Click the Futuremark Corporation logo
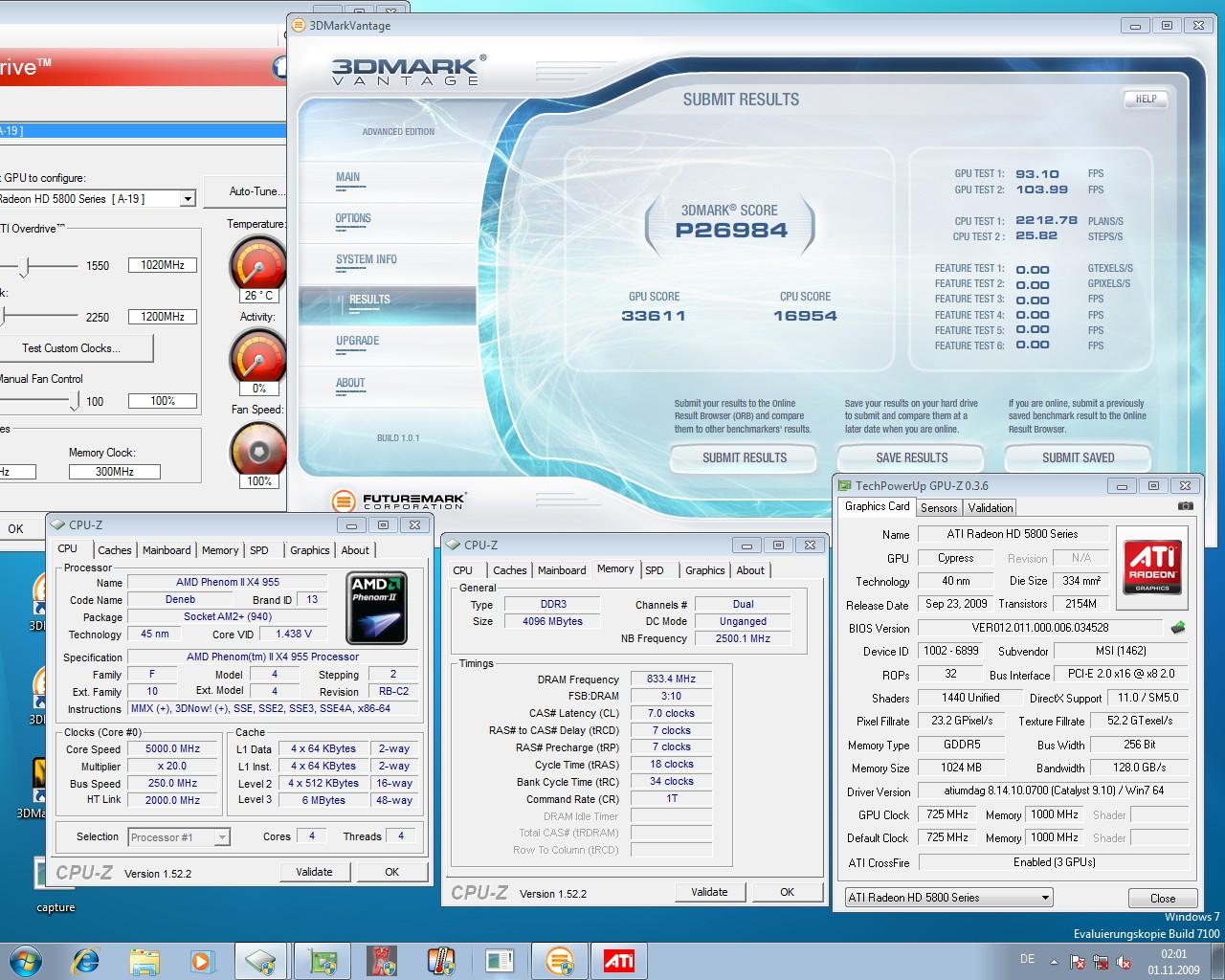The width and height of the screenshot is (1225, 980). click(398, 501)
